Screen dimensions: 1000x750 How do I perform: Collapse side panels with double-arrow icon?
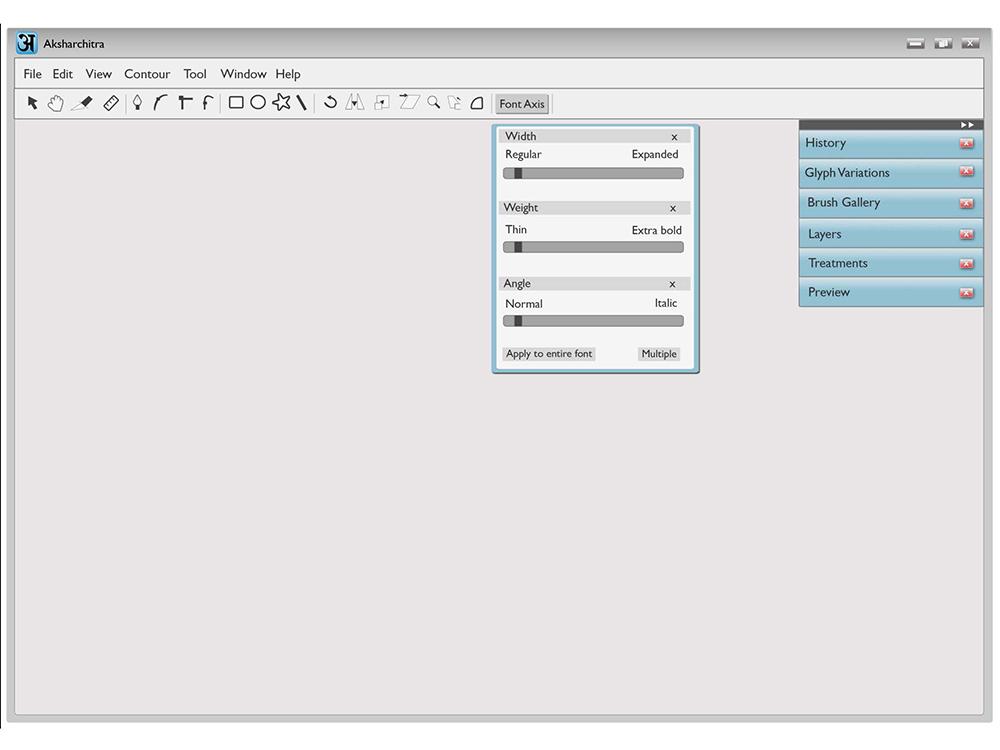[x=967, y=125]
